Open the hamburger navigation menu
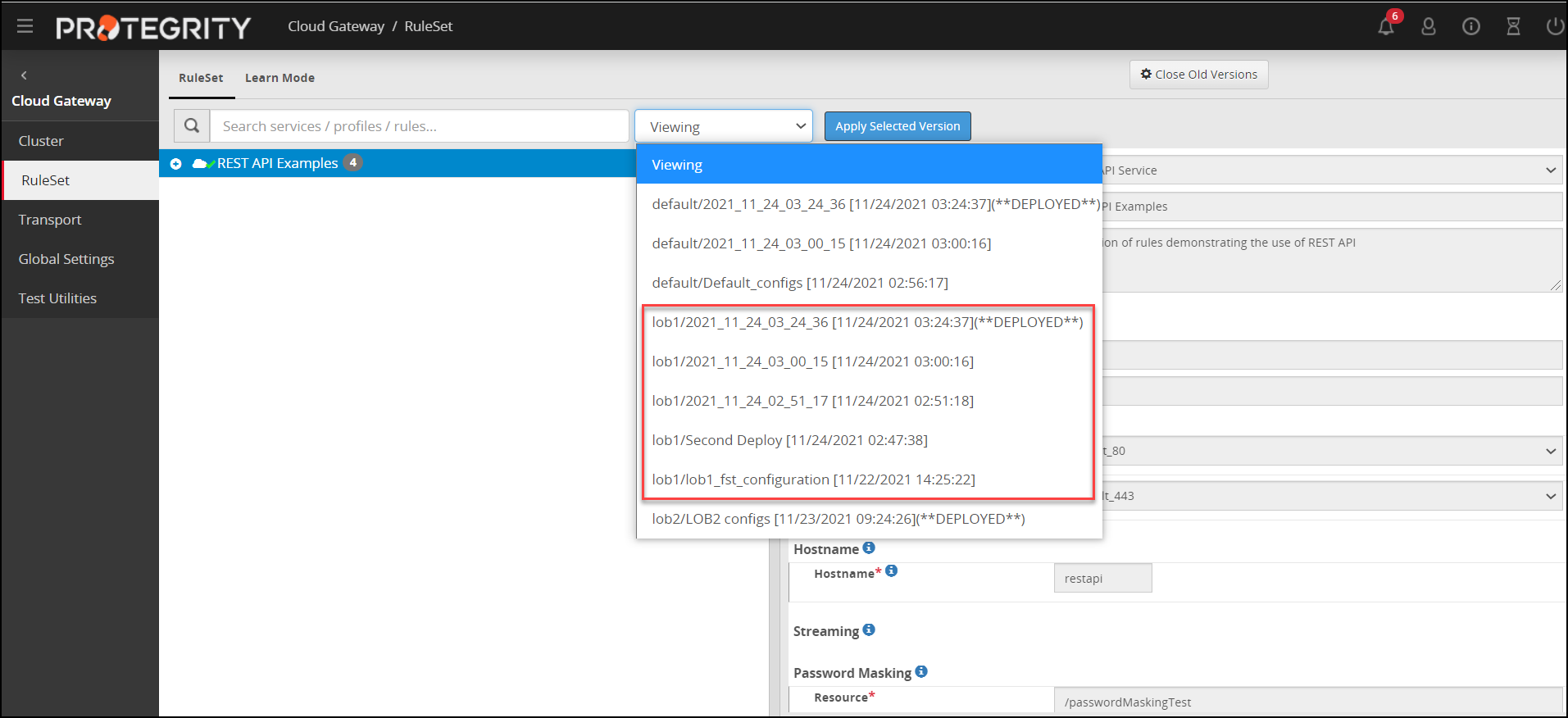This screenshot has height=718, width=1568. pos(25,26)
